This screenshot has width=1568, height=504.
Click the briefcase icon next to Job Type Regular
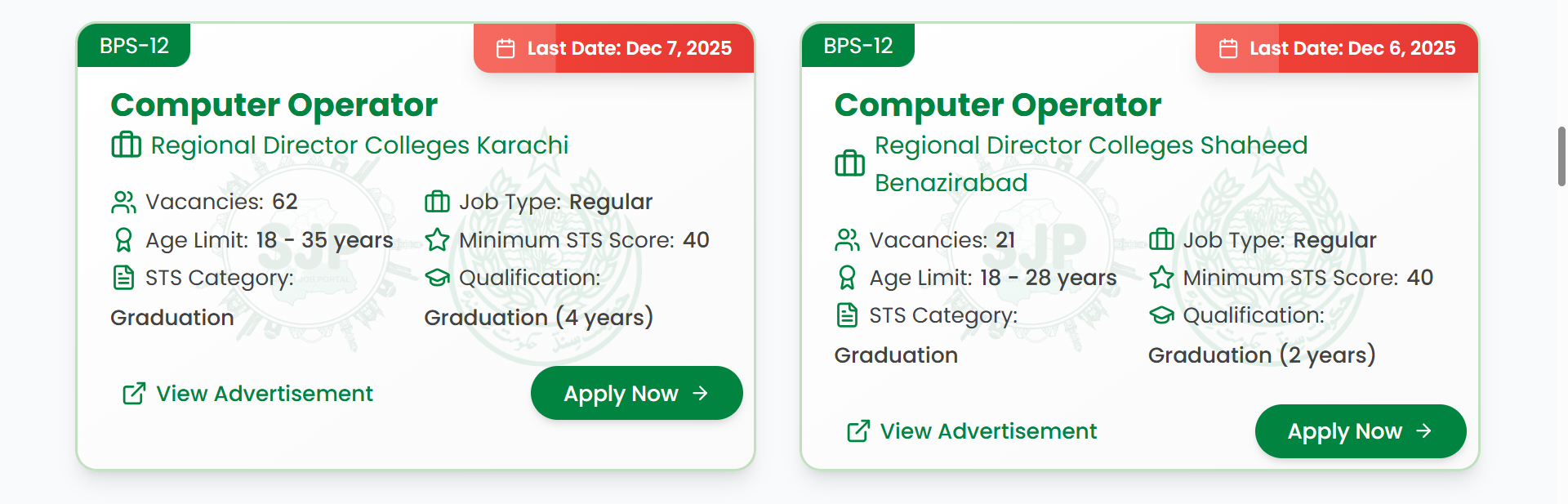point(439,202)
